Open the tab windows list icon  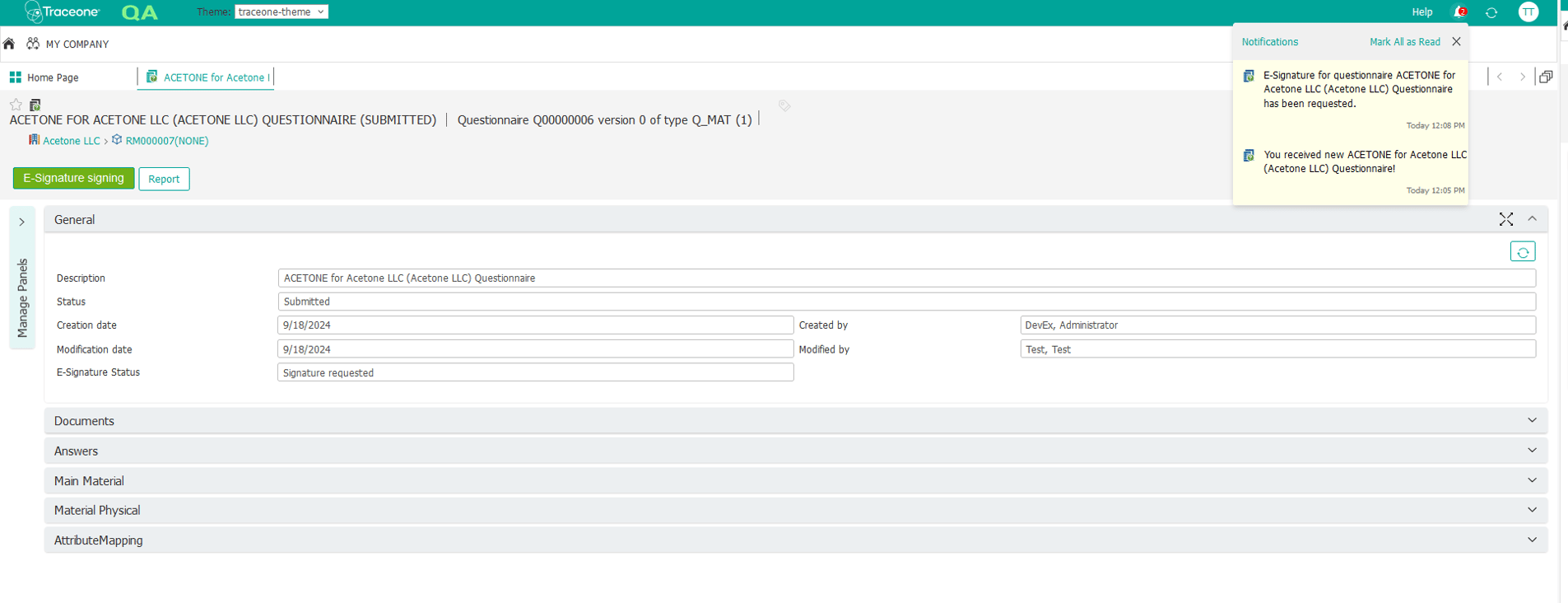[1546, 77]
